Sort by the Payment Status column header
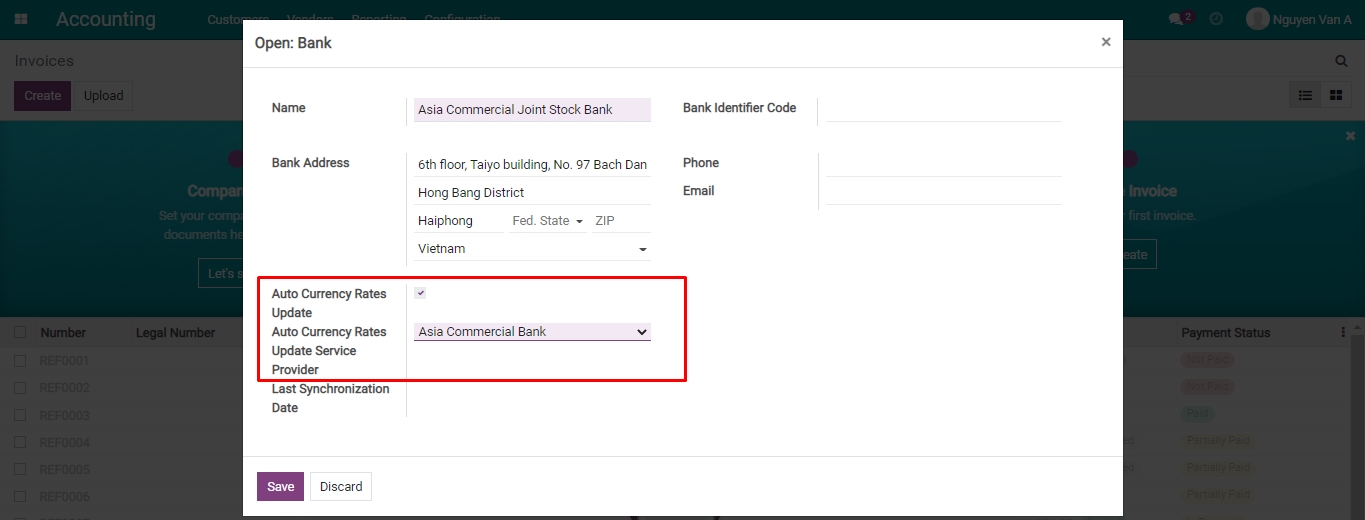Image resolution: width=1365 pixels, height=520 pixels. pyautogui.click(x=1226, y=333)
